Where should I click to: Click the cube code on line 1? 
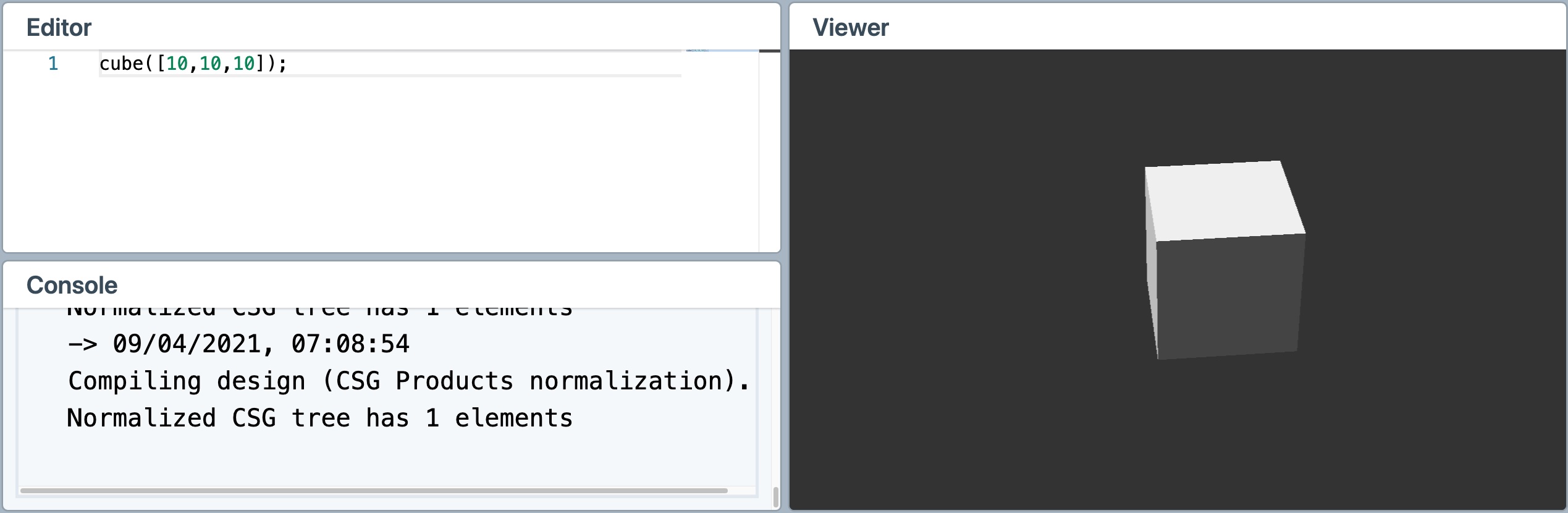tap(121, 64)
